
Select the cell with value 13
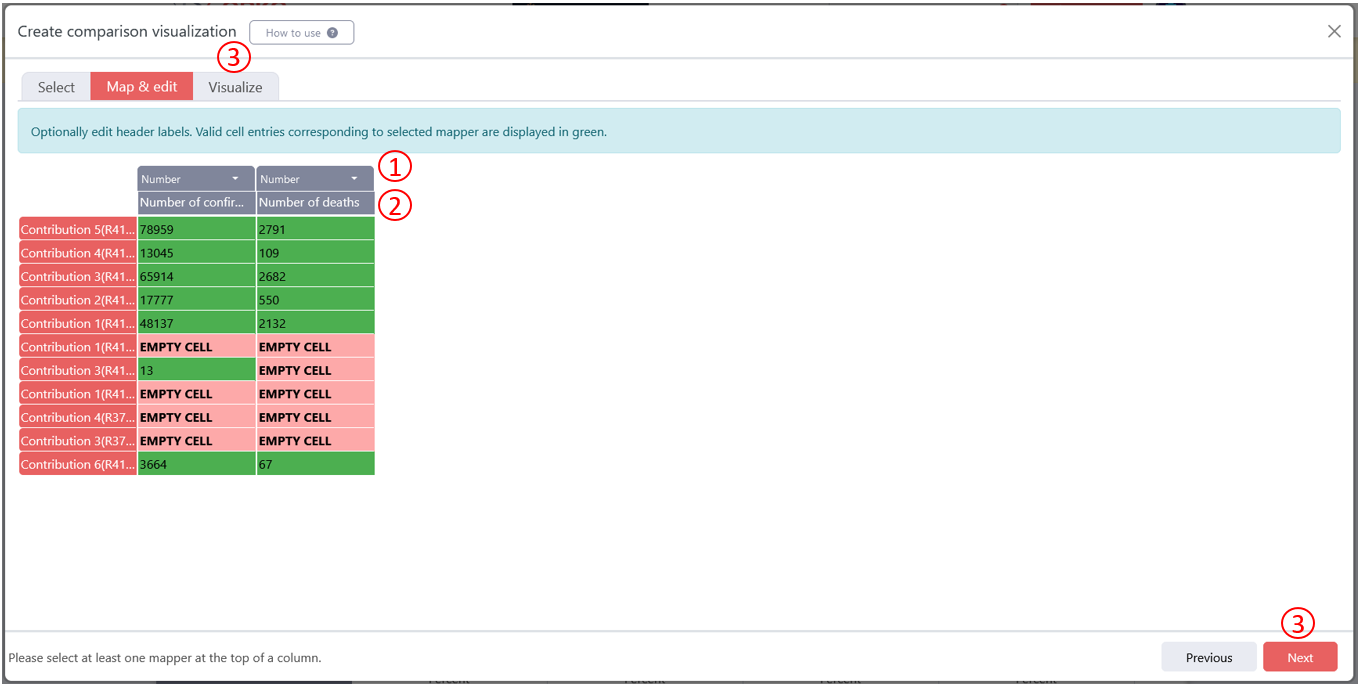pos(195,370)
